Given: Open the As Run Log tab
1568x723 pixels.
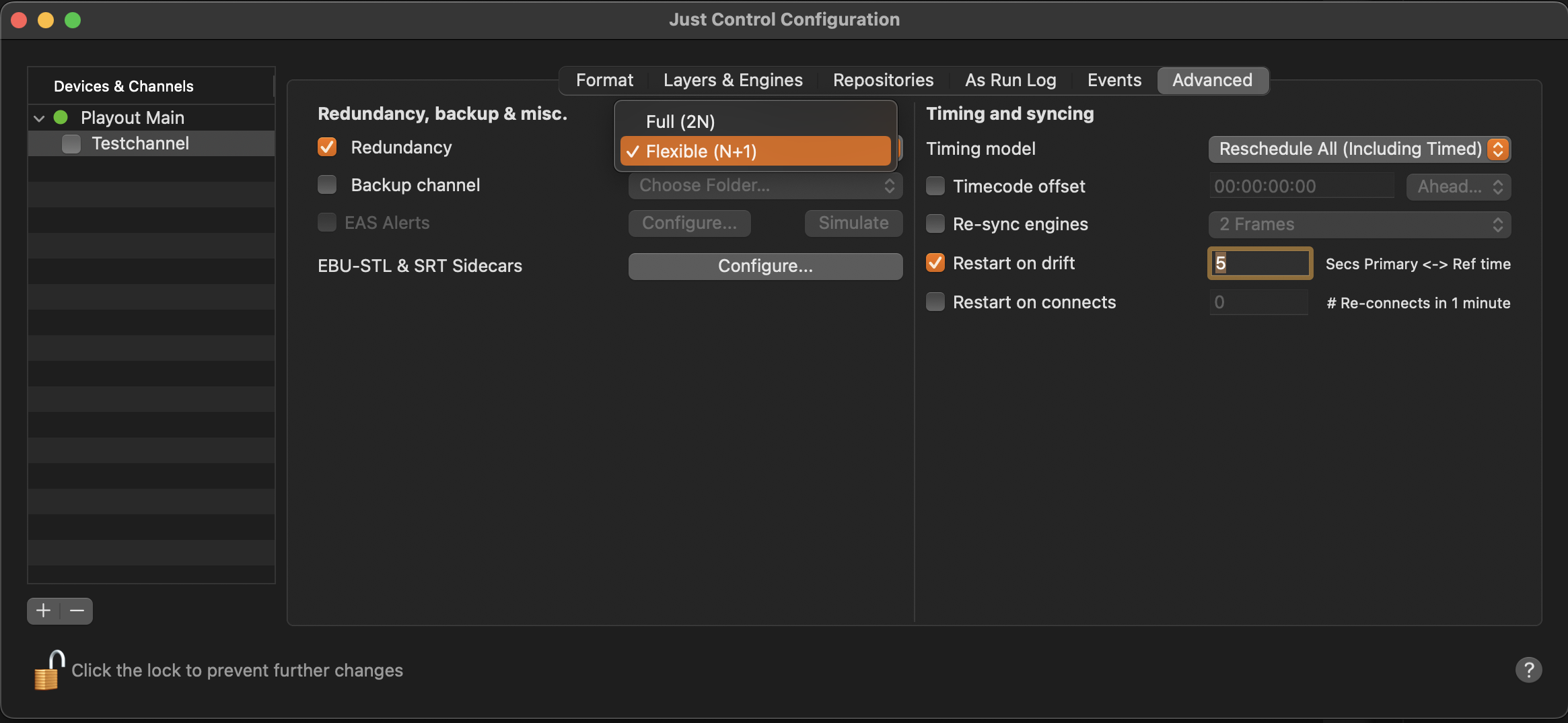Looking at the screenshot, I should (1010, 80).
